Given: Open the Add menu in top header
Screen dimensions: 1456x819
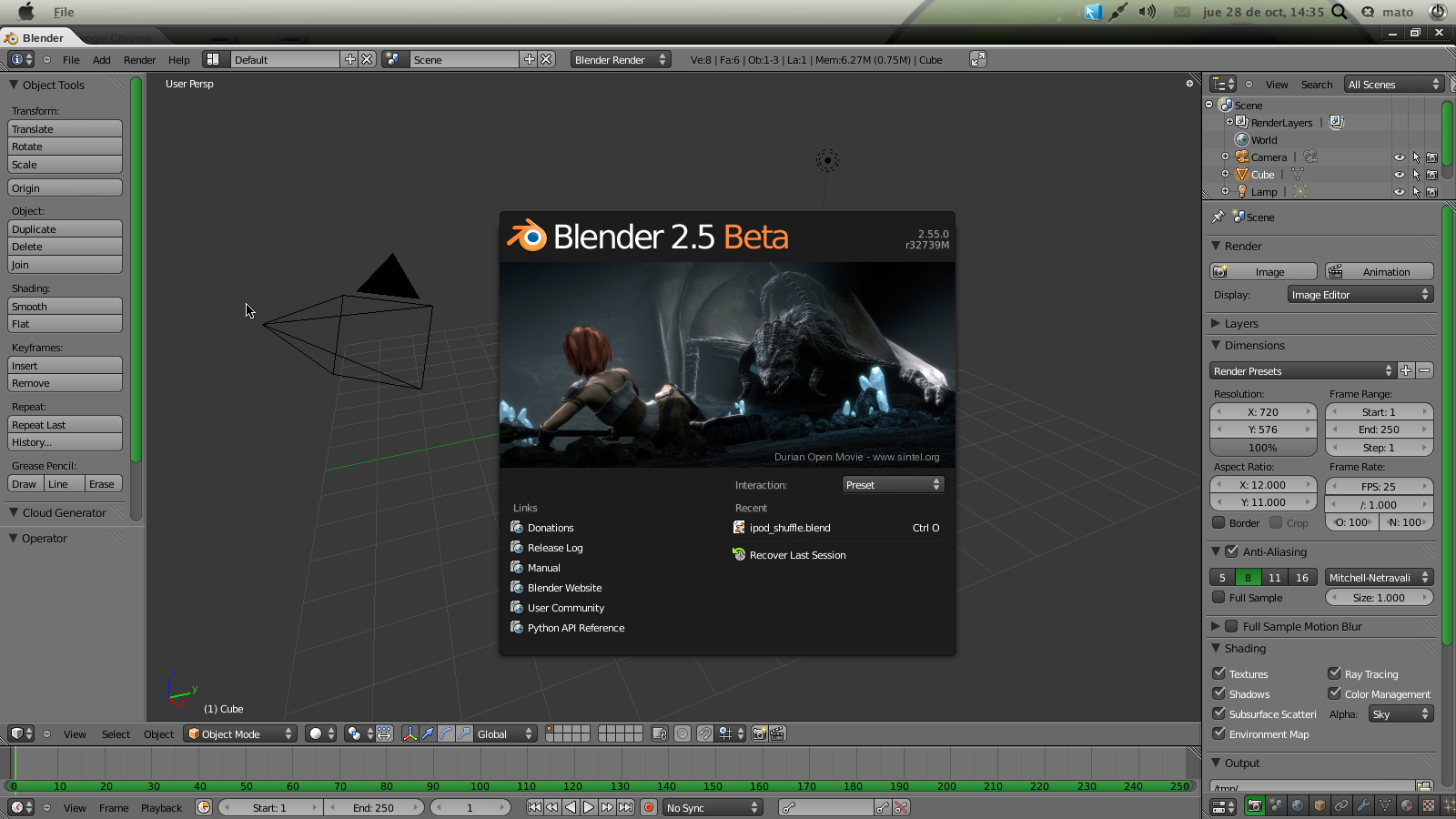Looking at the screenshot, I should 102,60.
